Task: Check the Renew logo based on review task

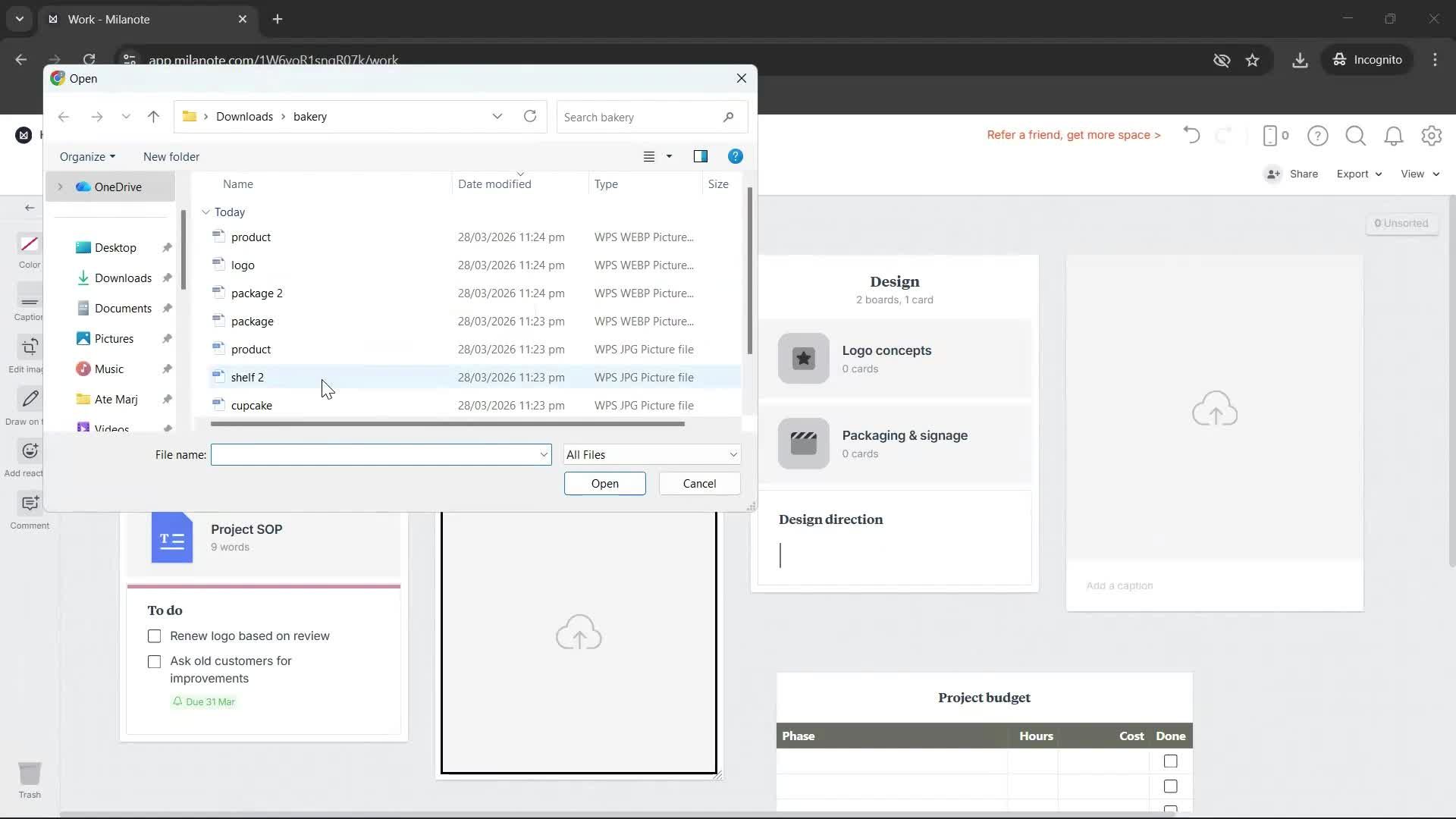Action: [x=154, y=636]
